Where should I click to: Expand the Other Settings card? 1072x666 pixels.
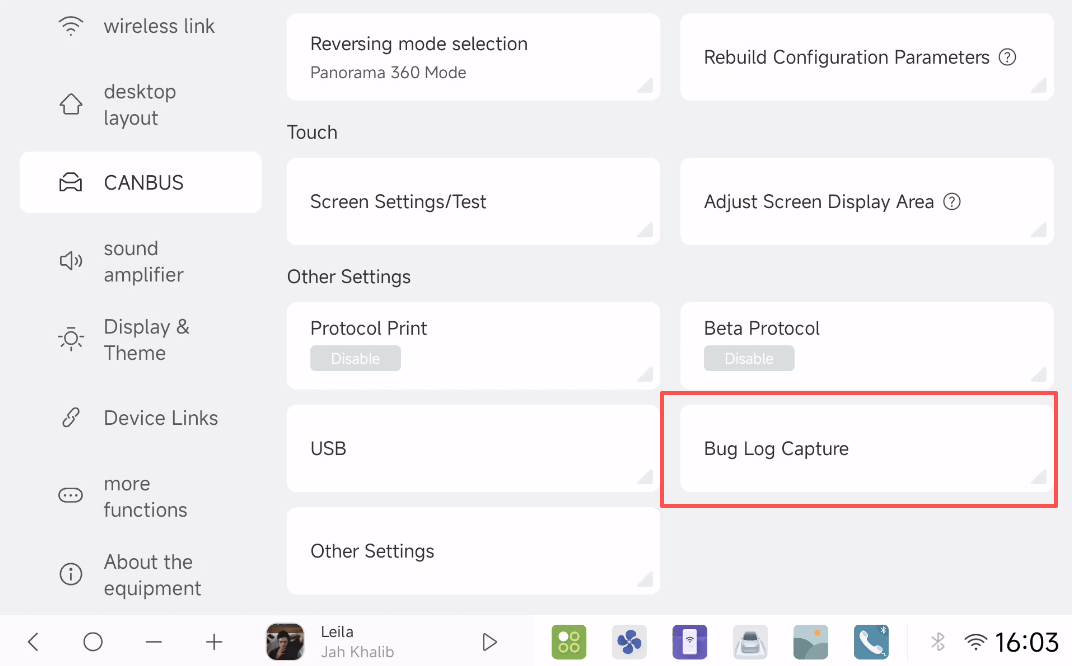(x=473, y=551)
